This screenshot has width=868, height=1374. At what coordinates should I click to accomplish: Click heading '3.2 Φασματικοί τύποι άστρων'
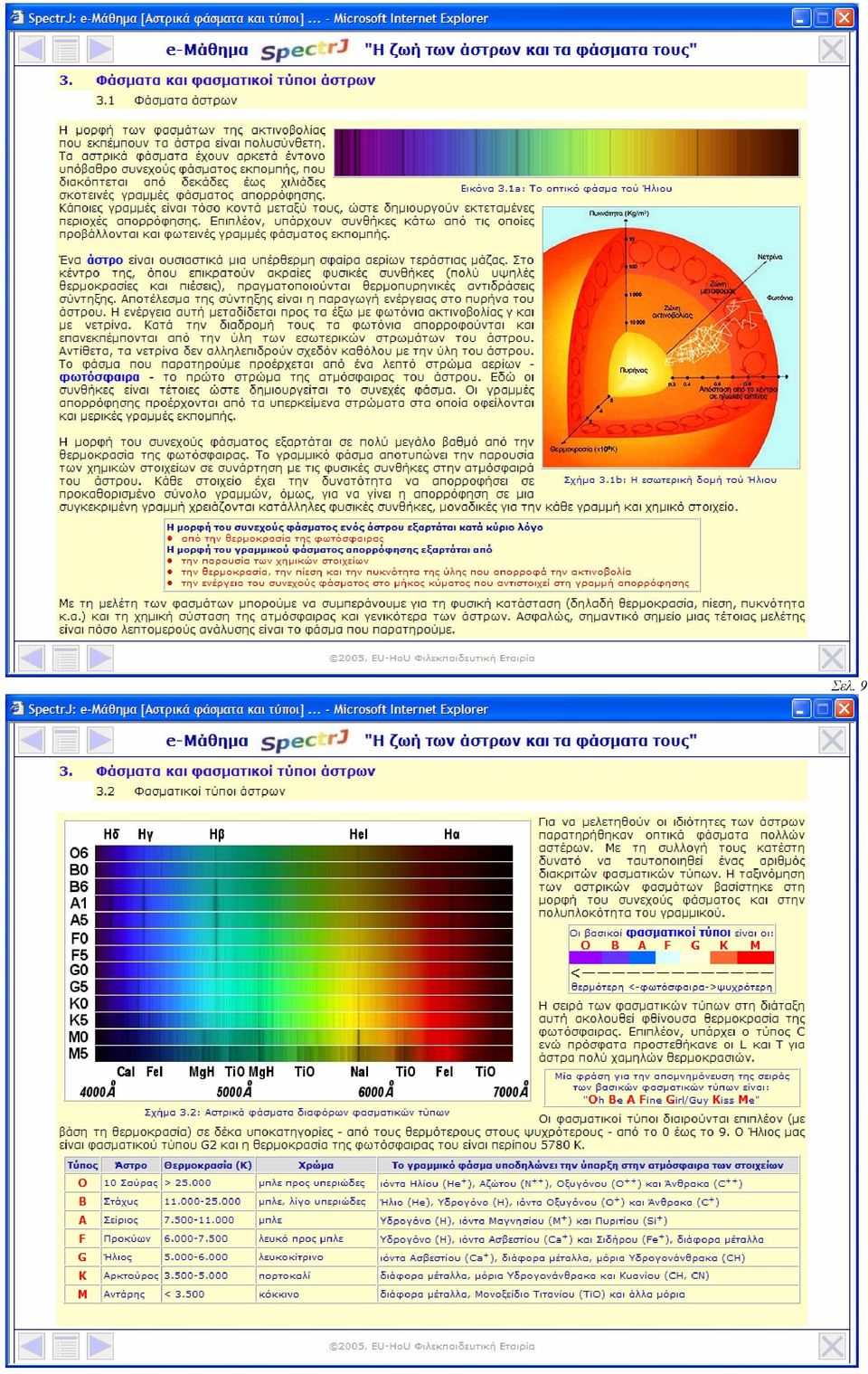tap(191, 791)
